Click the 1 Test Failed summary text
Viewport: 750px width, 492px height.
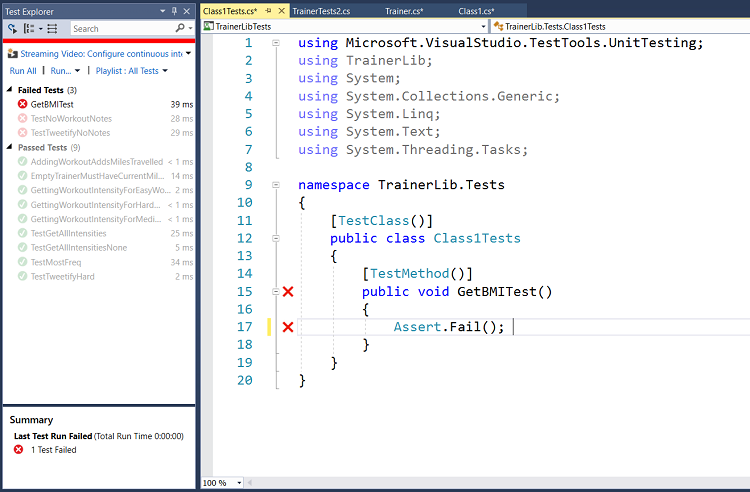point(54,449)
